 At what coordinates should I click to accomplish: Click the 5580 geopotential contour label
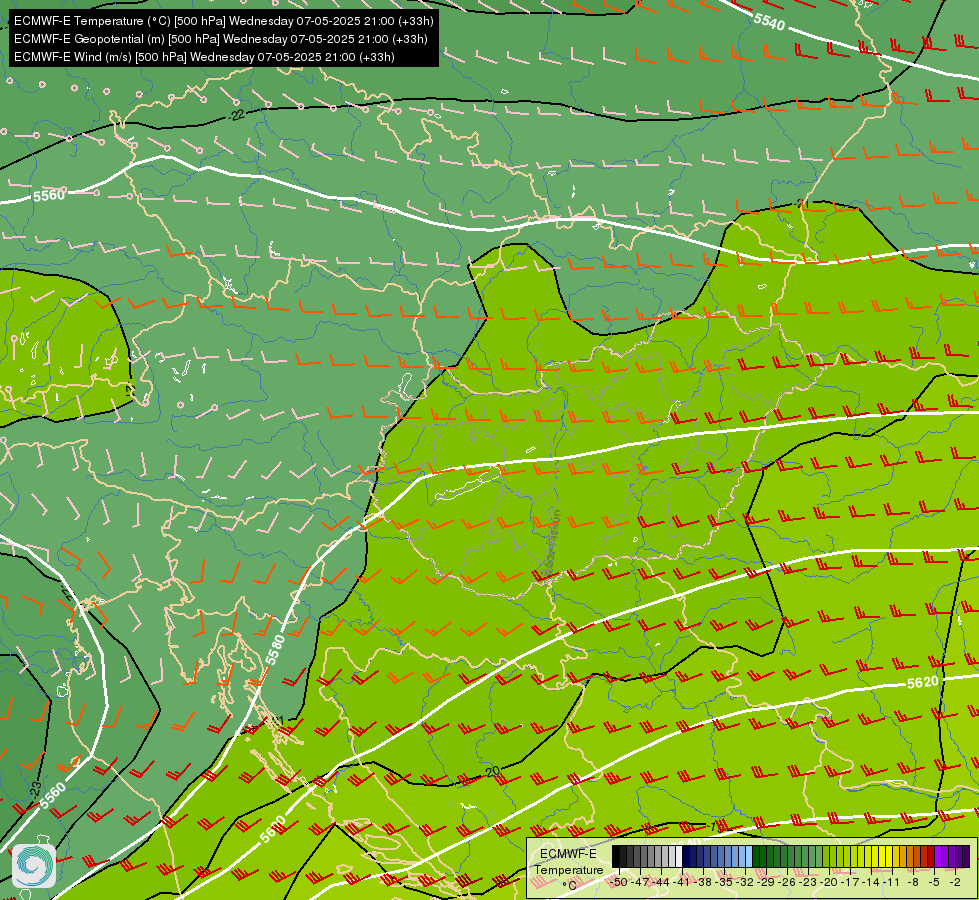[x=275, y=650]
